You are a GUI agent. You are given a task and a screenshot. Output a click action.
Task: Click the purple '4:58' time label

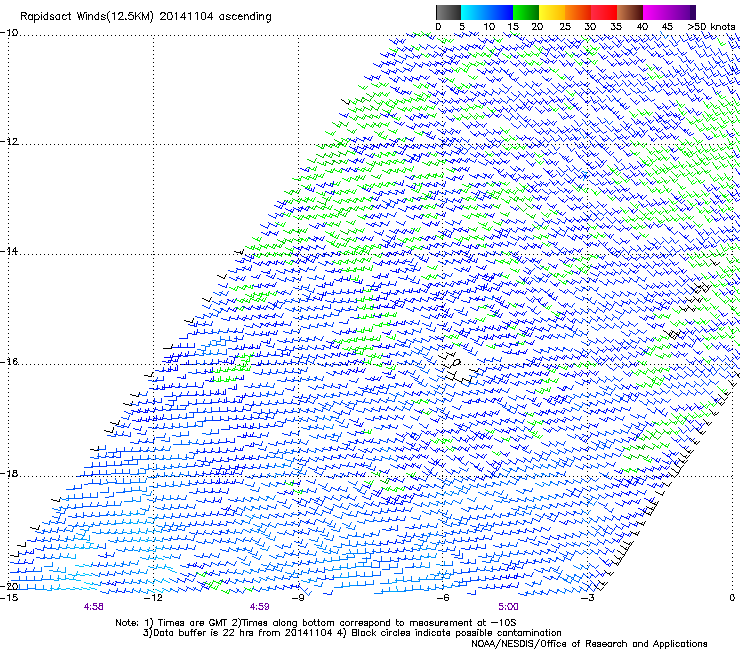tap(93, 607)
